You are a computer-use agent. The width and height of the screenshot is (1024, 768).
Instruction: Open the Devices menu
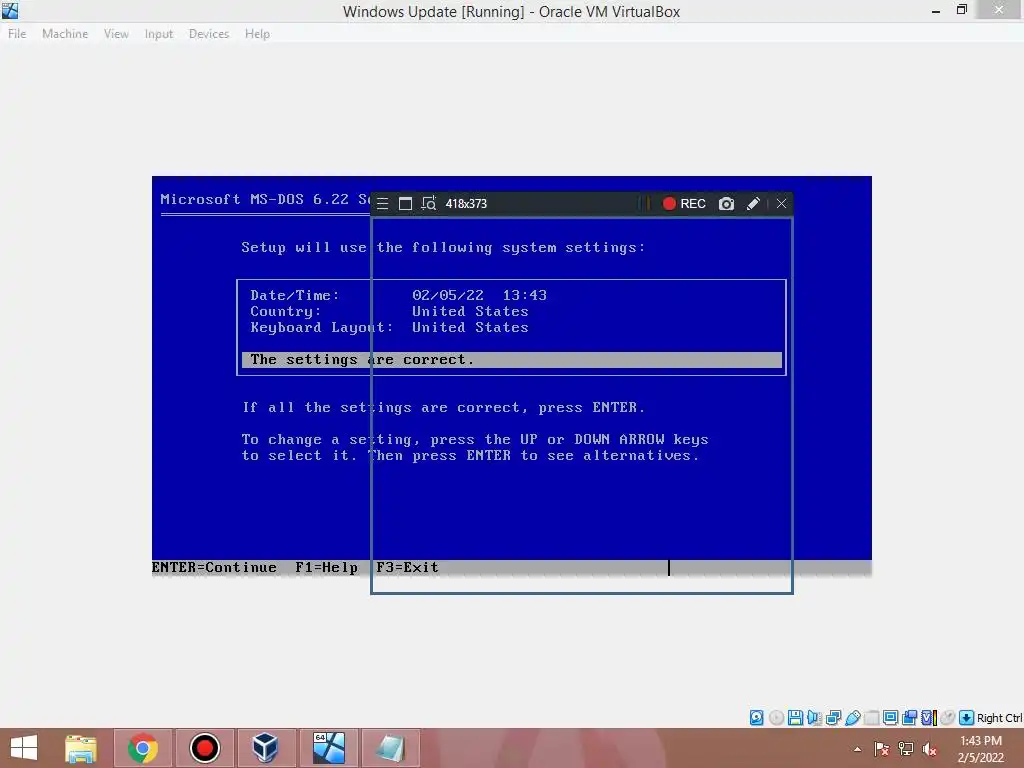[x=209, y=33]
